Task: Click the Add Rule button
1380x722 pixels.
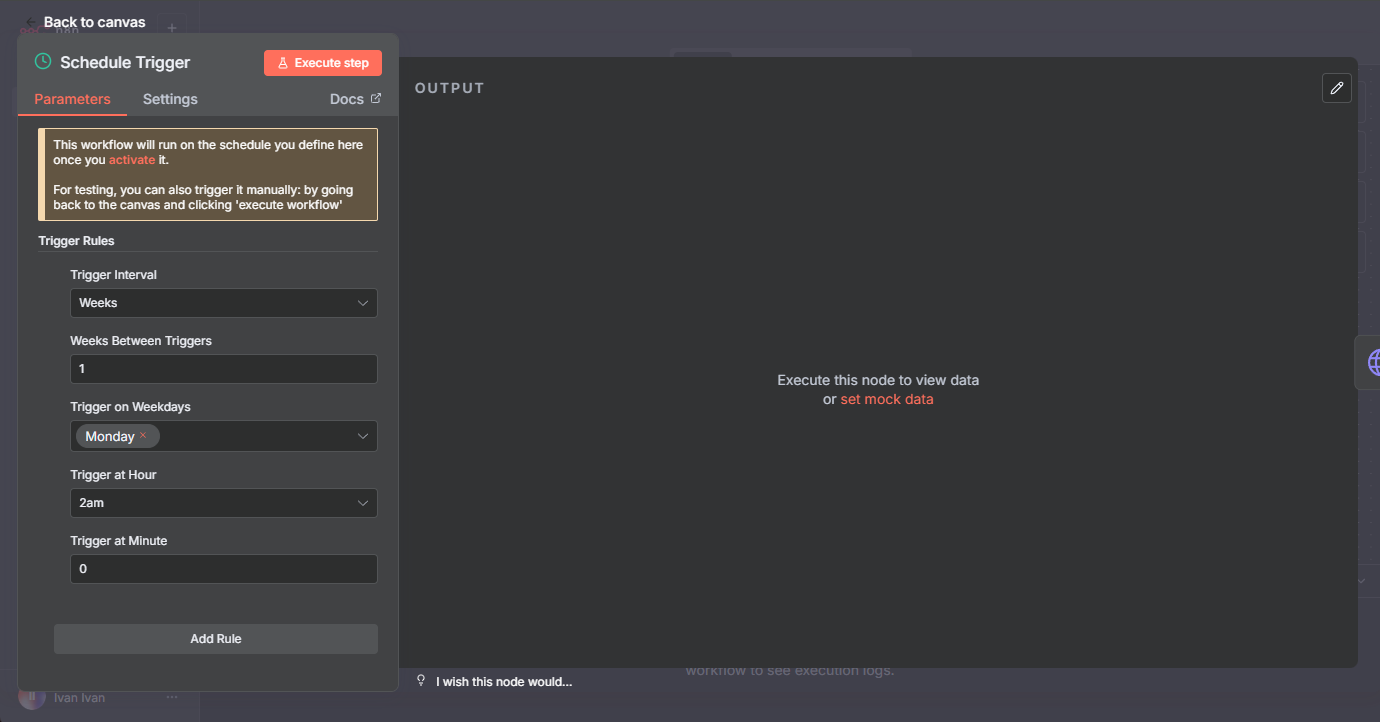Action: click(216, 639)
